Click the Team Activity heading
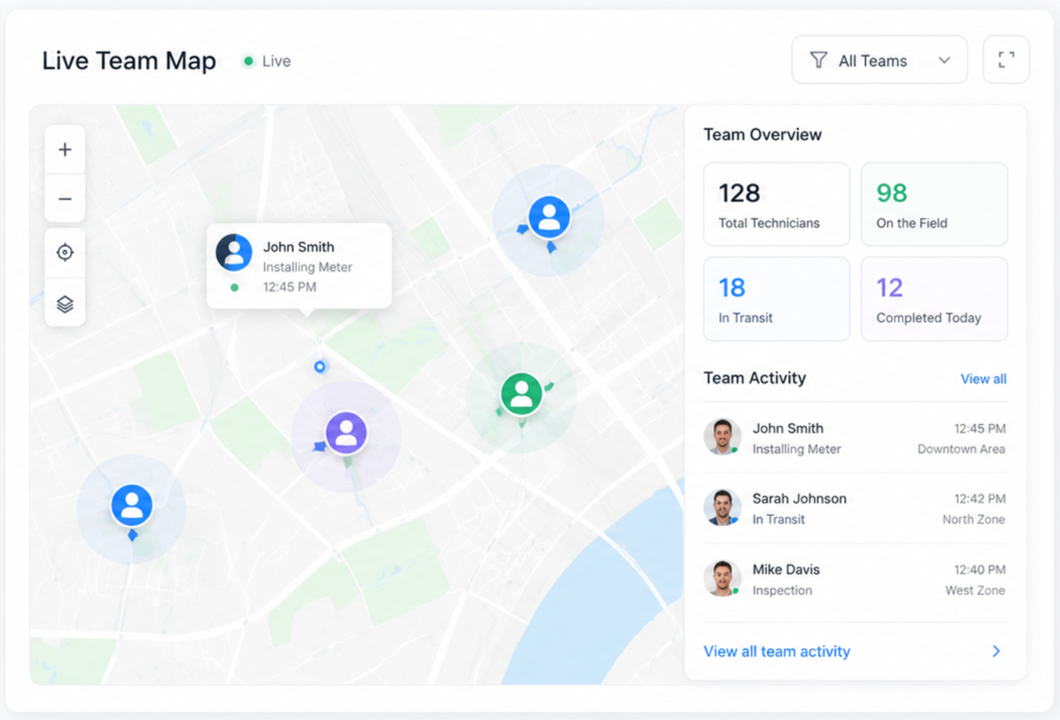The image size is (1060, 720). point(754,378)
